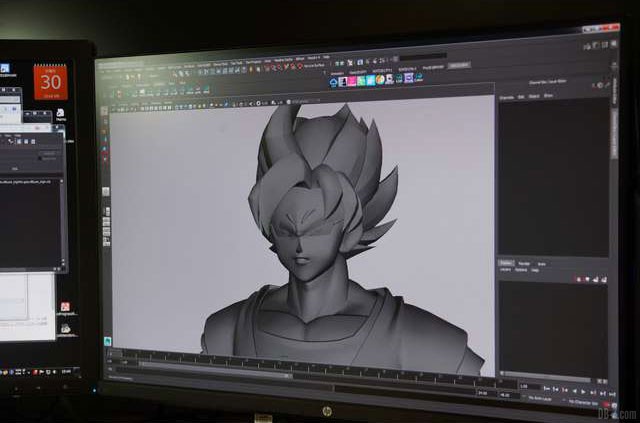Toggle the red Auto Keyframe button
The width and height of the screenshot is (640, 423).
tap(605, 404)
